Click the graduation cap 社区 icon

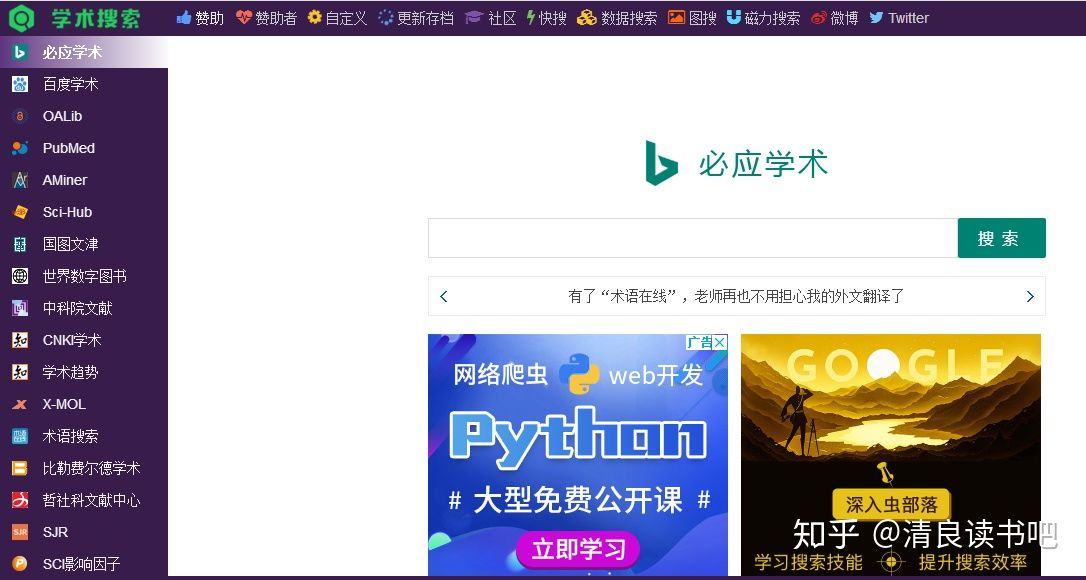coord(474,17)
